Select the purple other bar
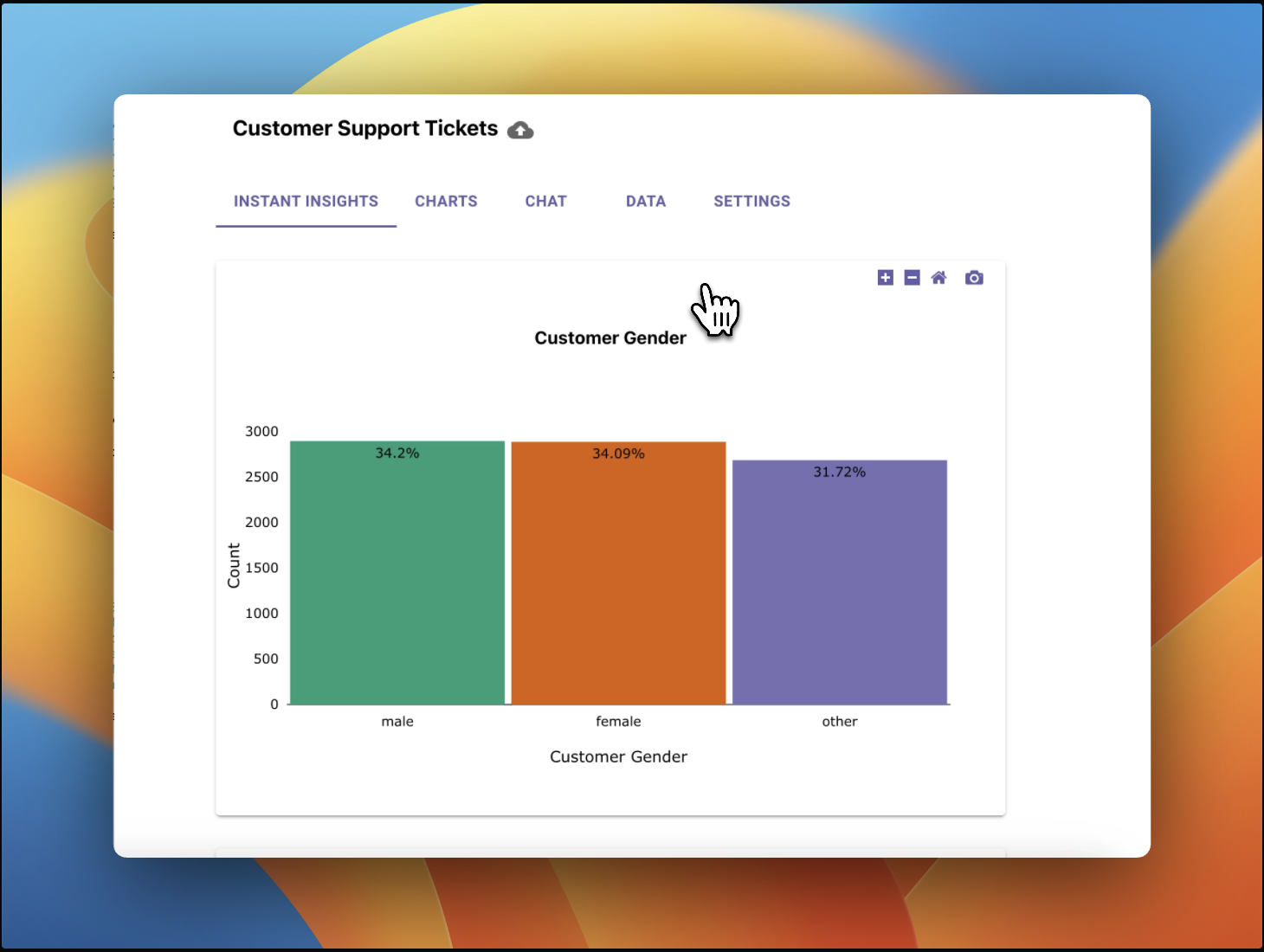The image size is (1264, 952). click(840, 582)
